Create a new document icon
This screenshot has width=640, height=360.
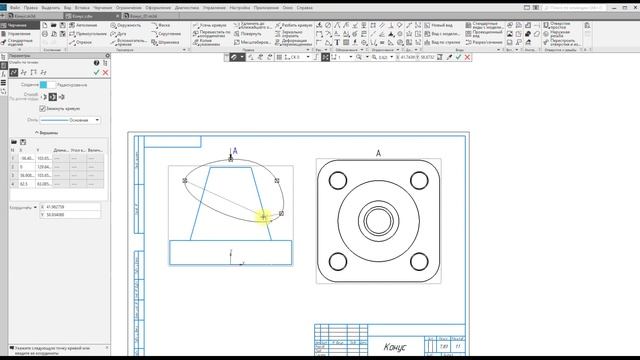coord(45,25)
